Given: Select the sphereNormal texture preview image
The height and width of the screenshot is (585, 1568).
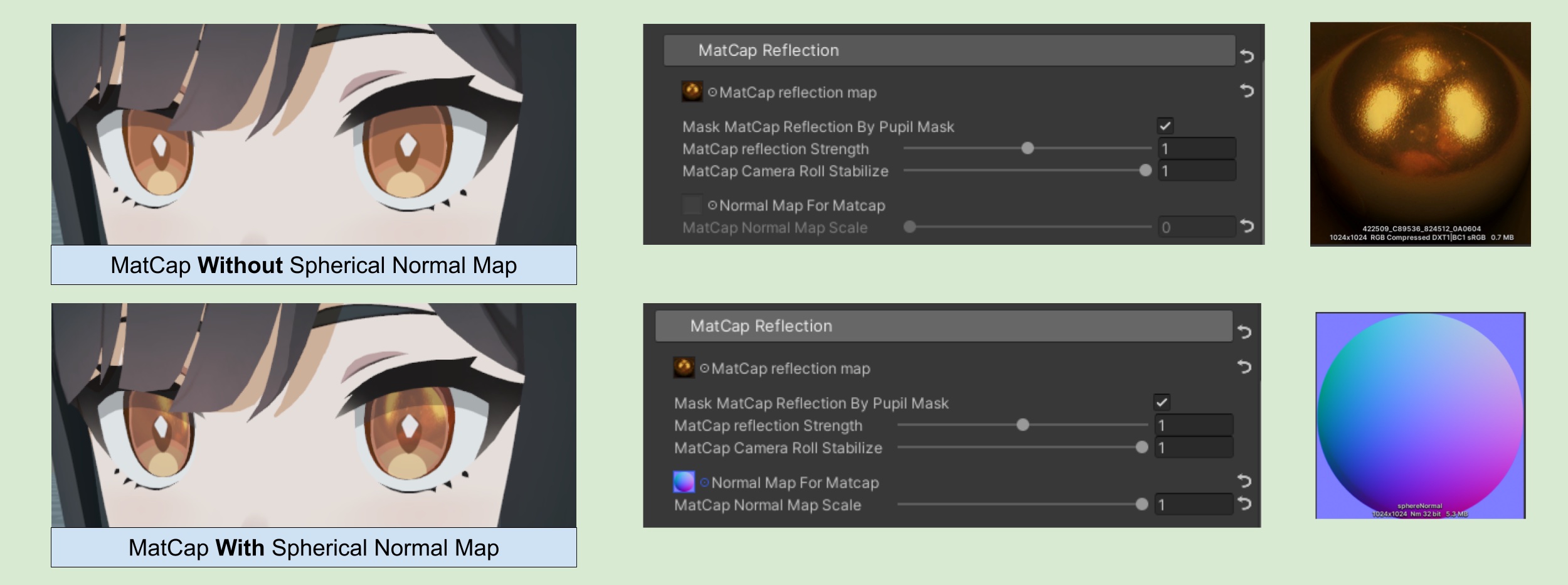Looking at the screenshot, I should point(1420,414).
